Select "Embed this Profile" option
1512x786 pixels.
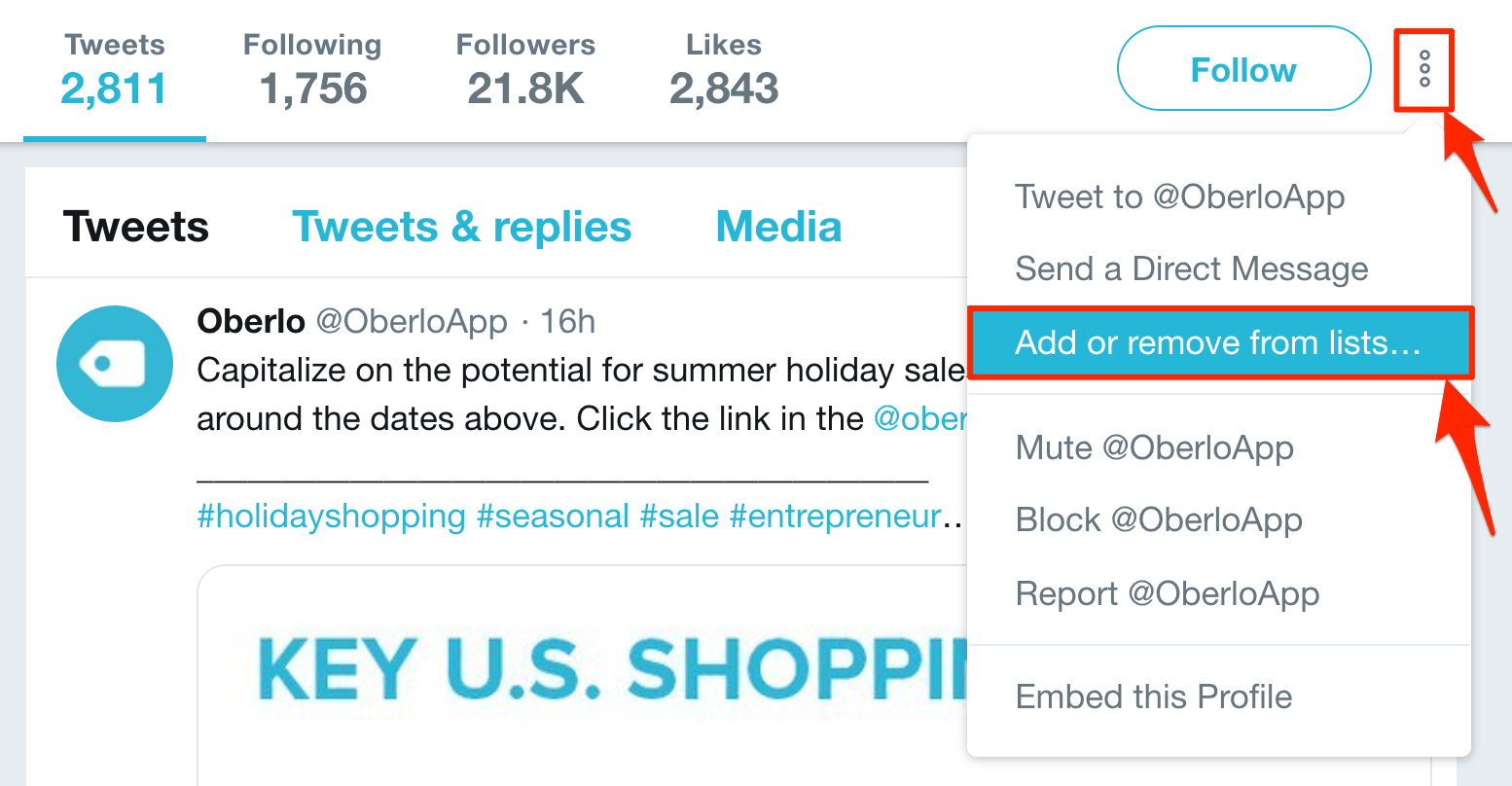(x=1153, y=697)
